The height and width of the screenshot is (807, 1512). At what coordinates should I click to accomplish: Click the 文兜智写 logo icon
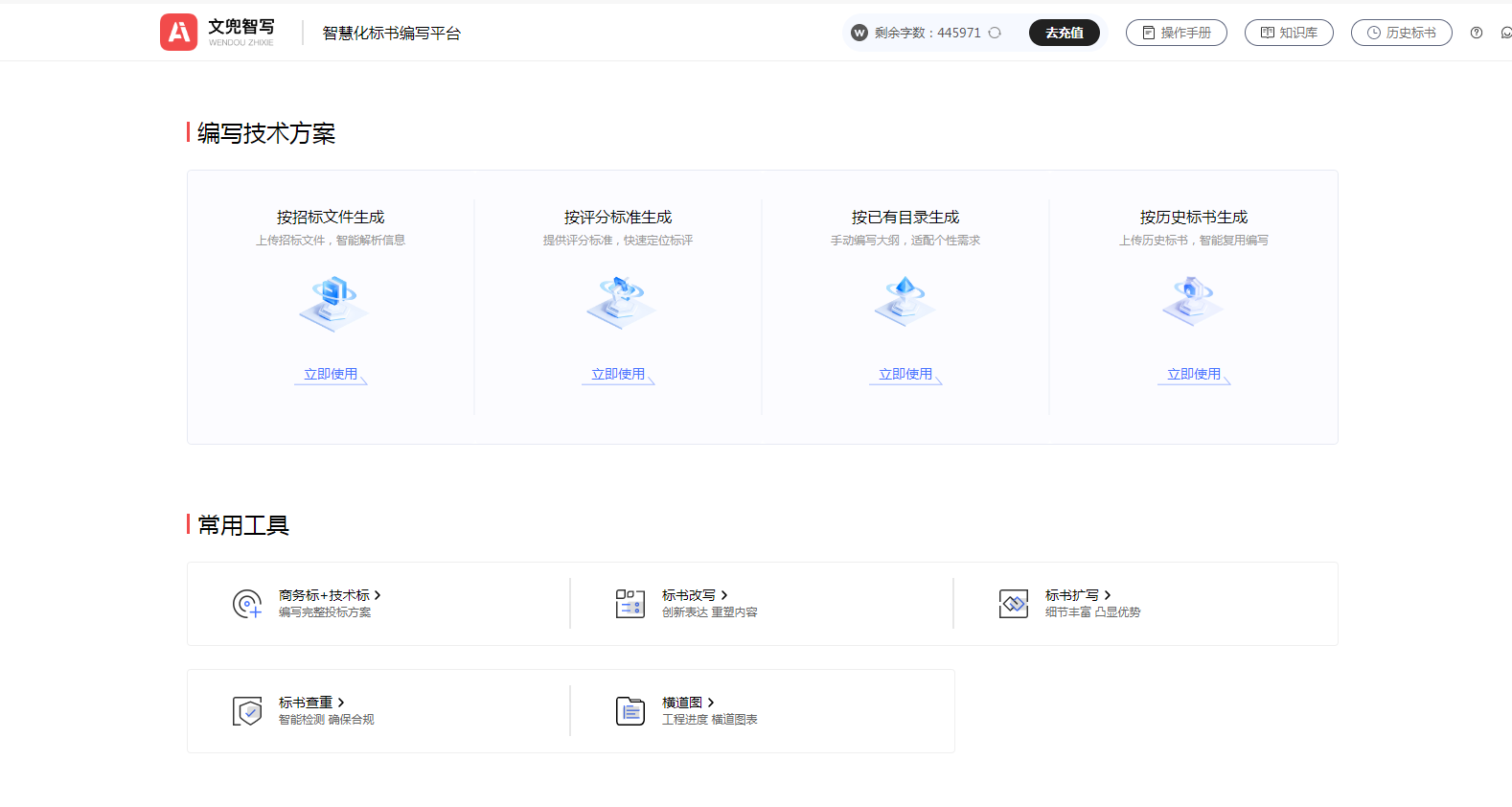[x=179, y=33]
